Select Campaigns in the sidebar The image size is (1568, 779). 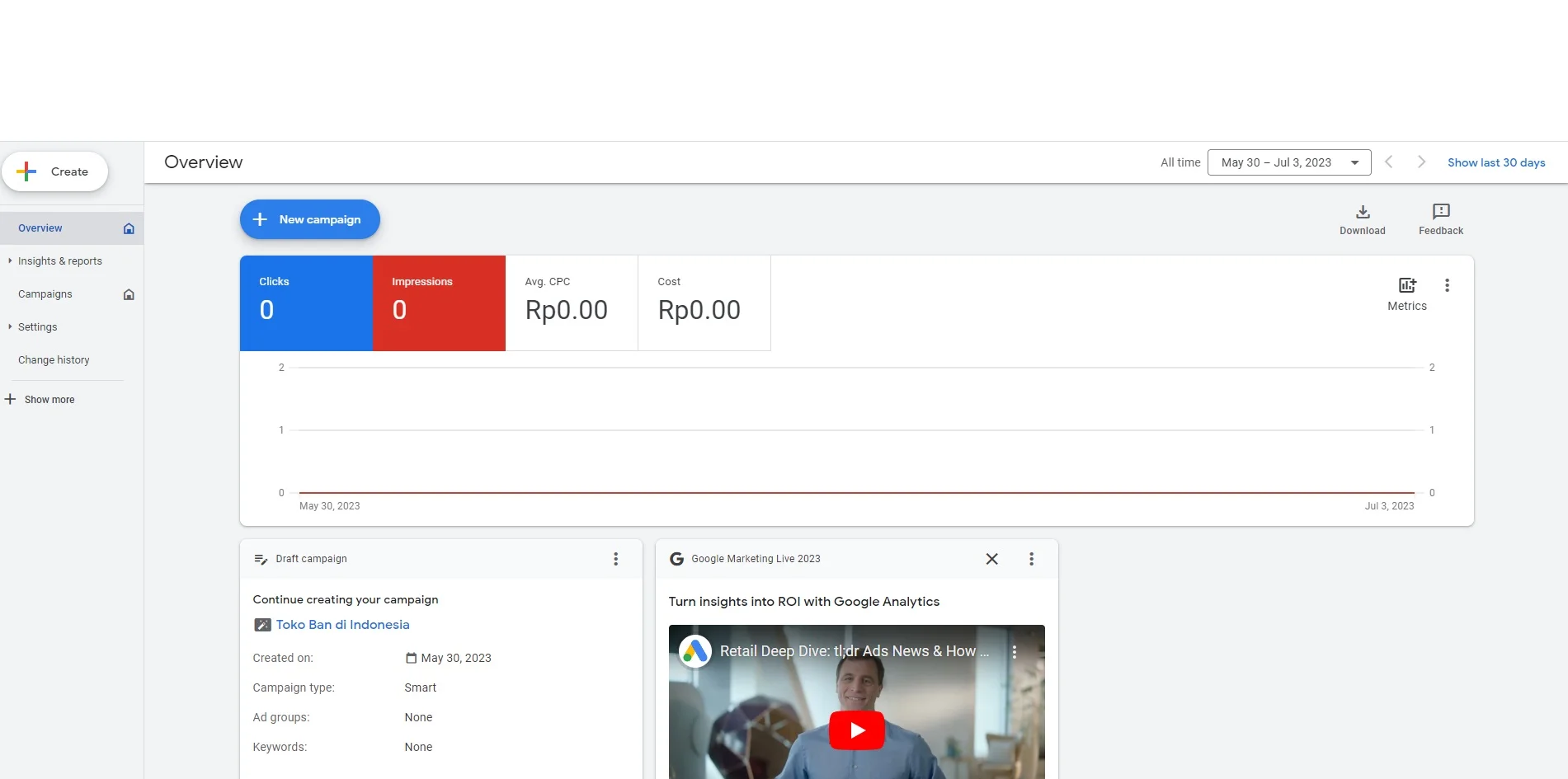45,294
